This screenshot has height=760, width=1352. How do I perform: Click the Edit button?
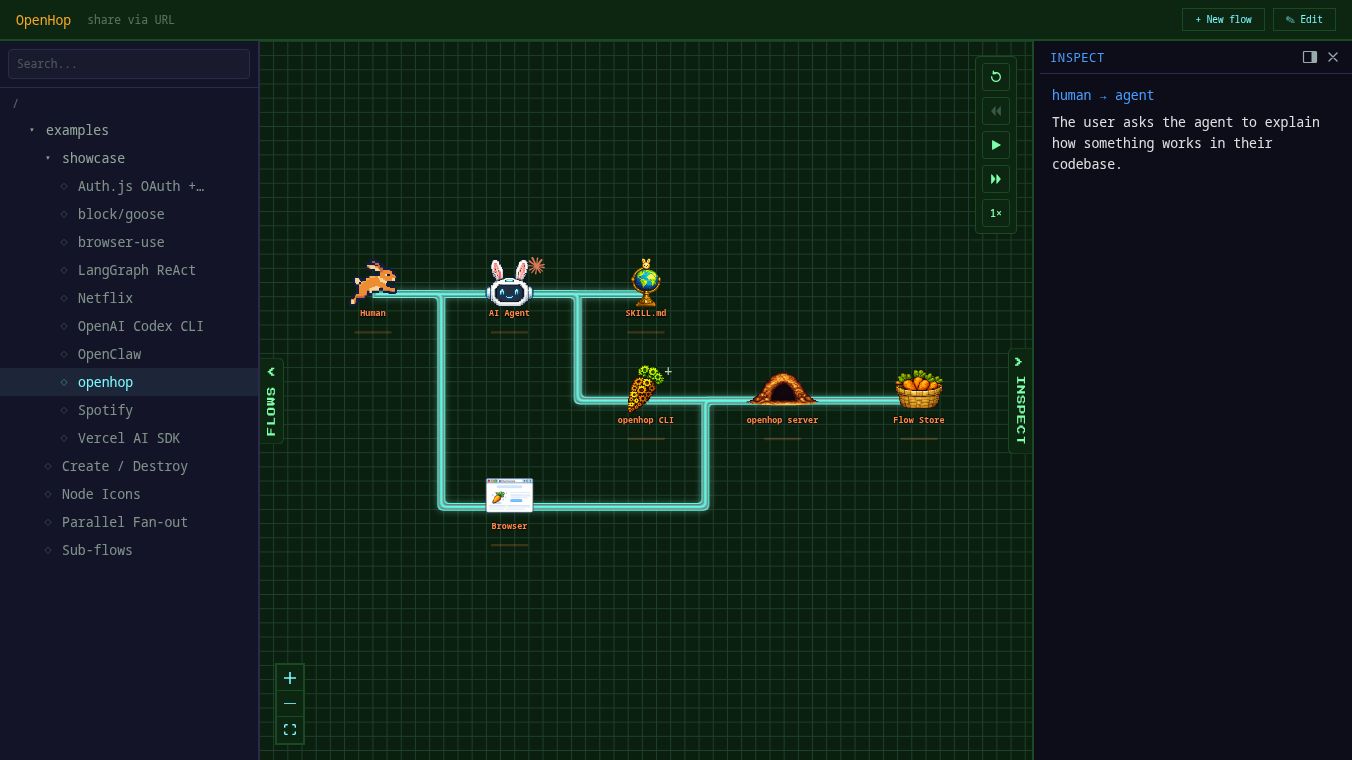[1304, 19]
